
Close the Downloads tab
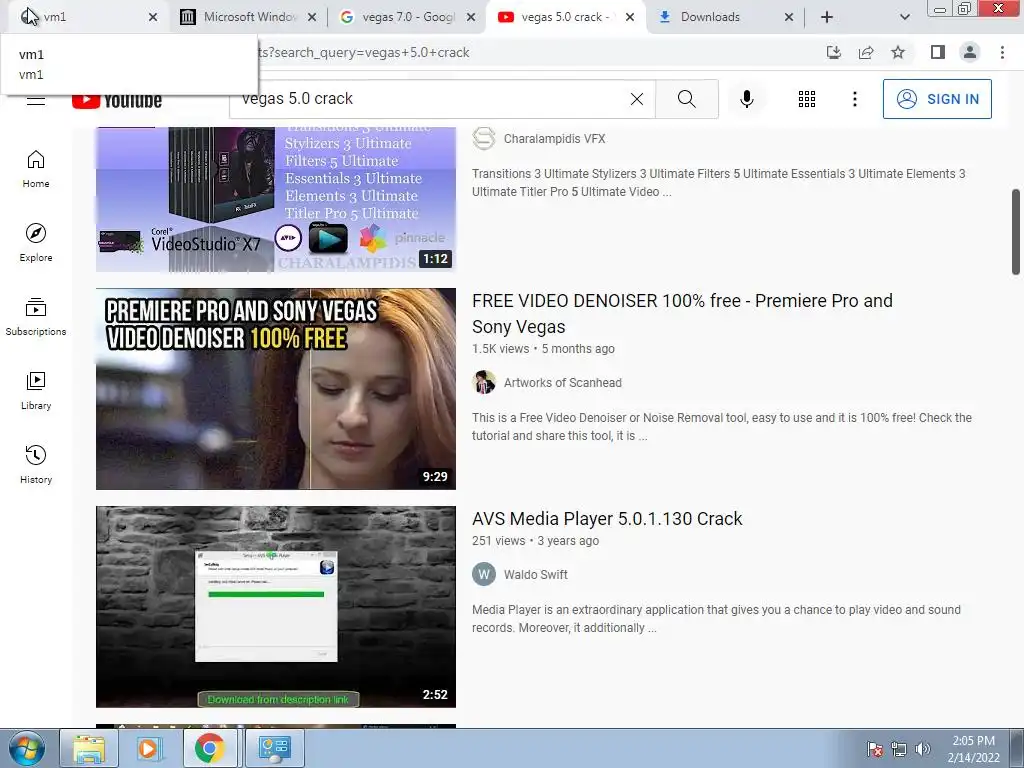pos(789,17)
